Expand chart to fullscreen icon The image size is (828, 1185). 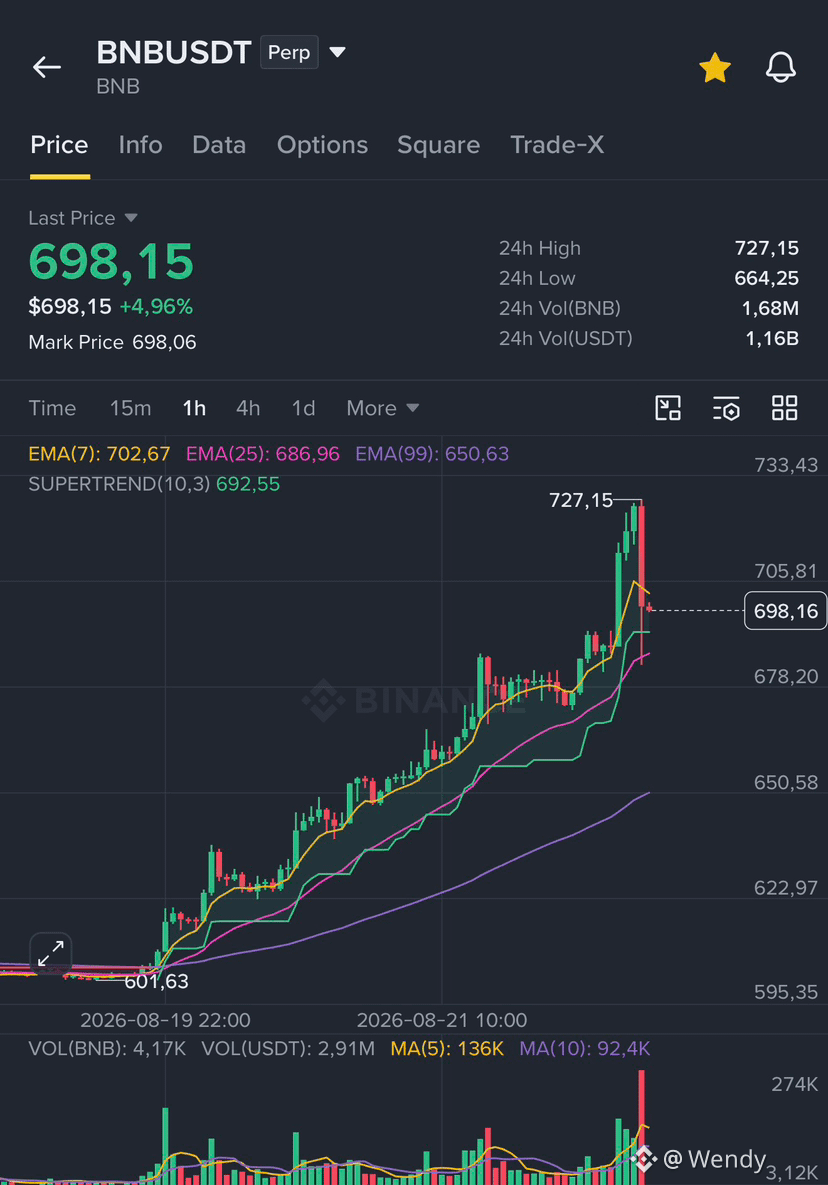tap(51, 954)
